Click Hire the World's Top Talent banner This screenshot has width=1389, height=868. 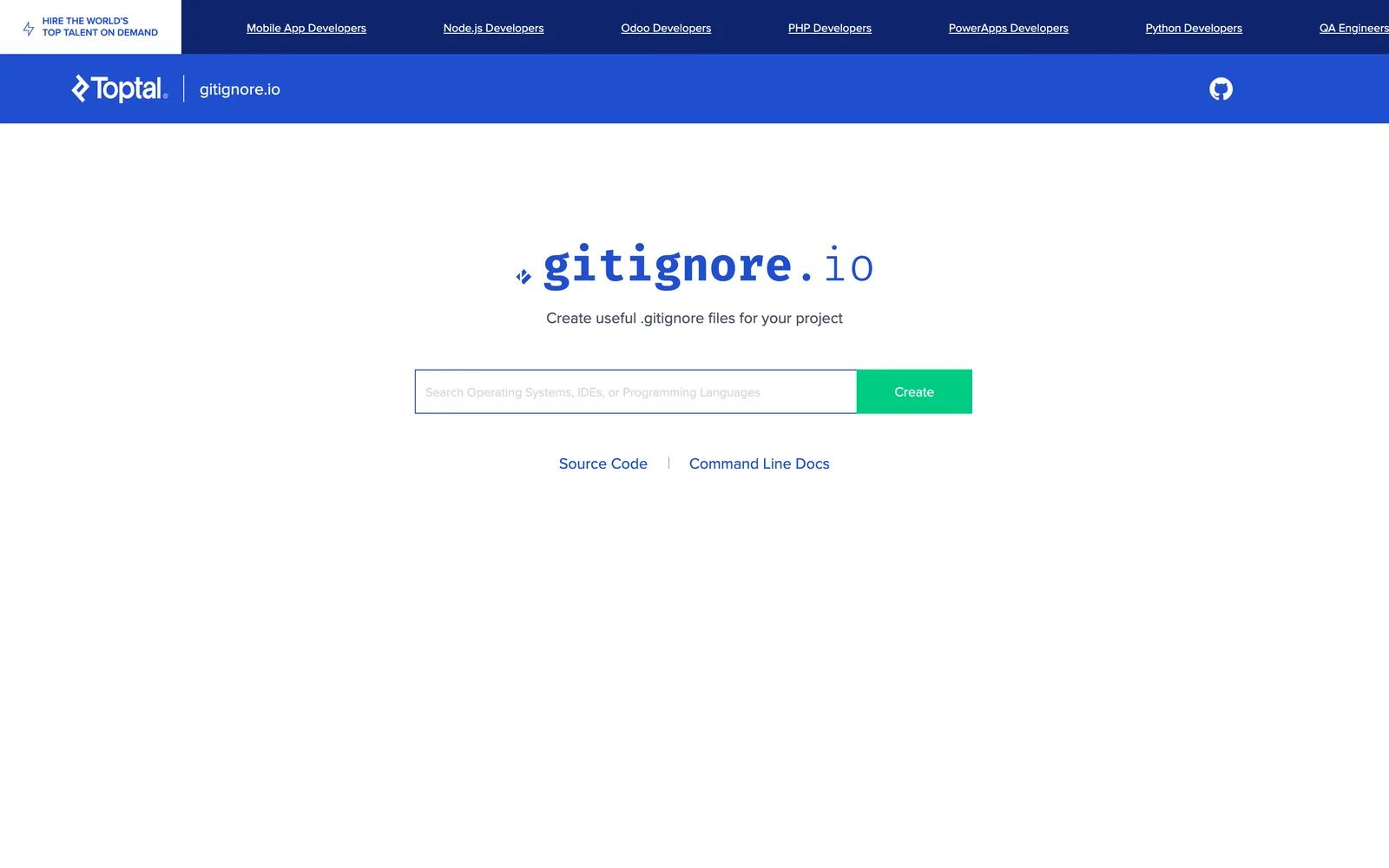90,27
